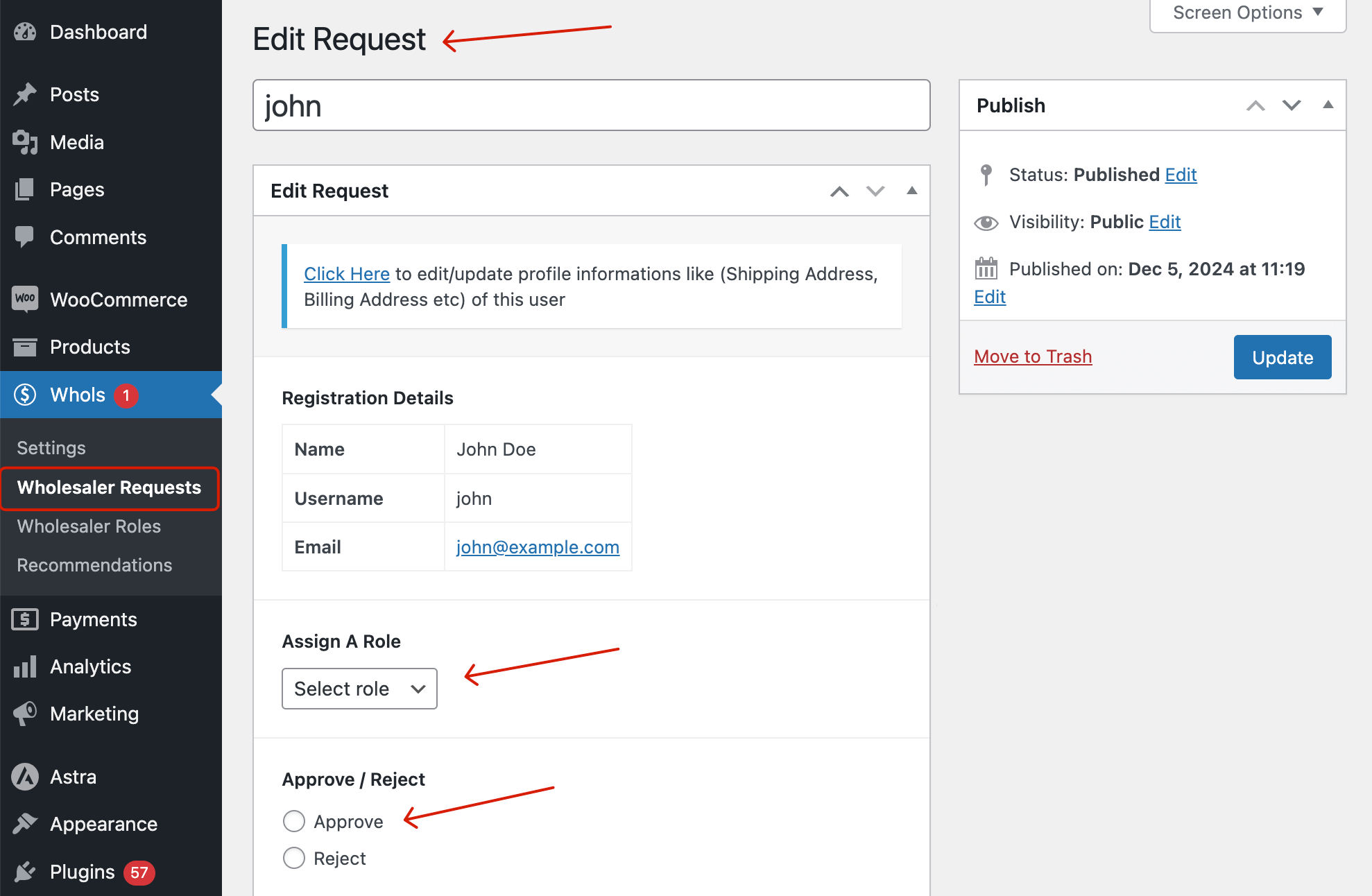Open the Select role dropdown
The width and height of the screenshot is (1372, 896).
pos(359,689)
